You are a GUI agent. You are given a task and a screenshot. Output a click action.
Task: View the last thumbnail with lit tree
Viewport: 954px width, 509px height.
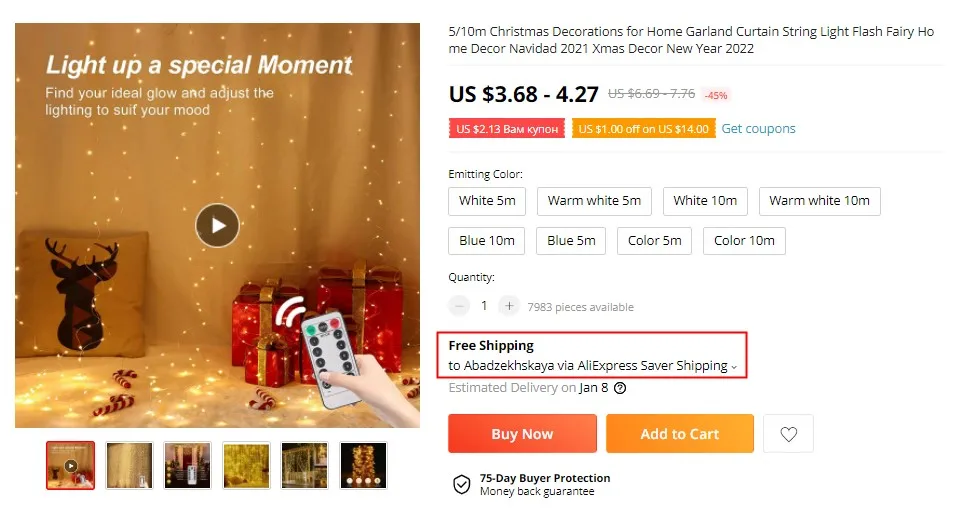click(x=363, y=465)
